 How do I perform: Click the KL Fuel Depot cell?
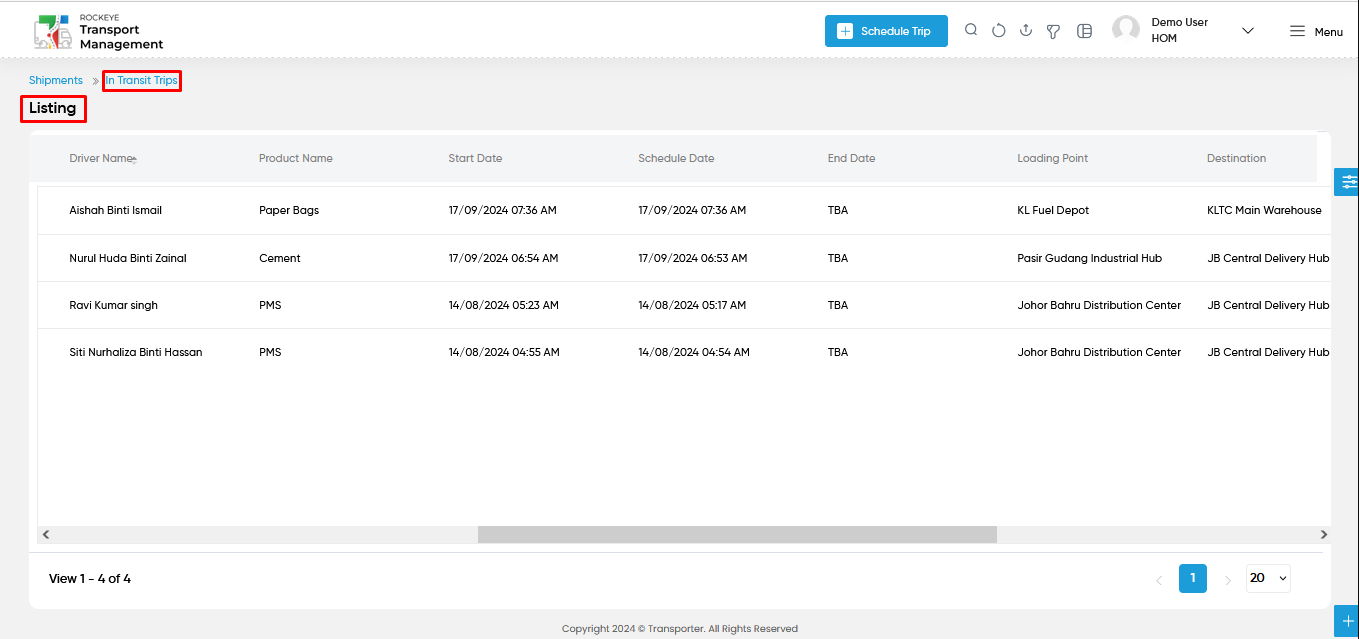click(x=1053, y=210)
